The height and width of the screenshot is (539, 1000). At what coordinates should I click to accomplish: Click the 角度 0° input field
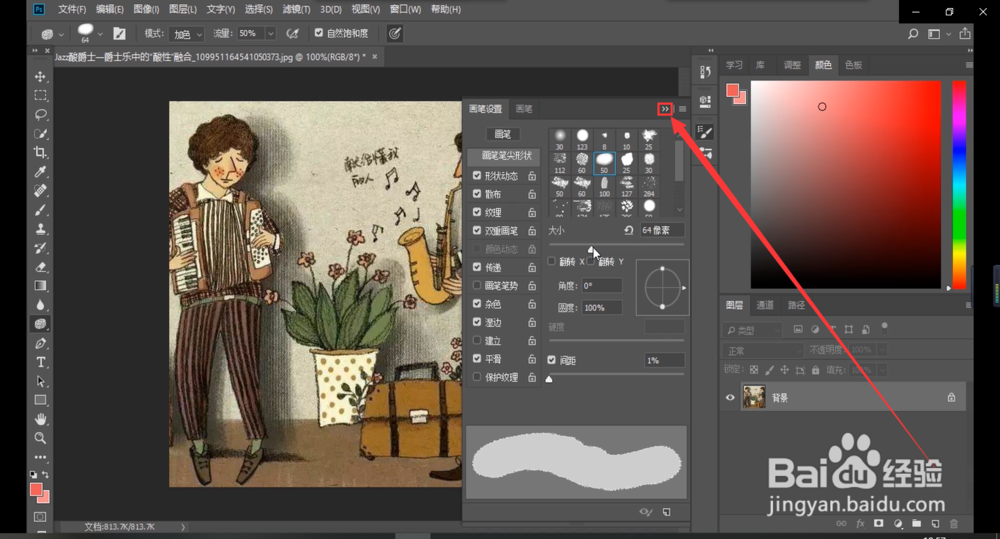[x=601, y=286]
